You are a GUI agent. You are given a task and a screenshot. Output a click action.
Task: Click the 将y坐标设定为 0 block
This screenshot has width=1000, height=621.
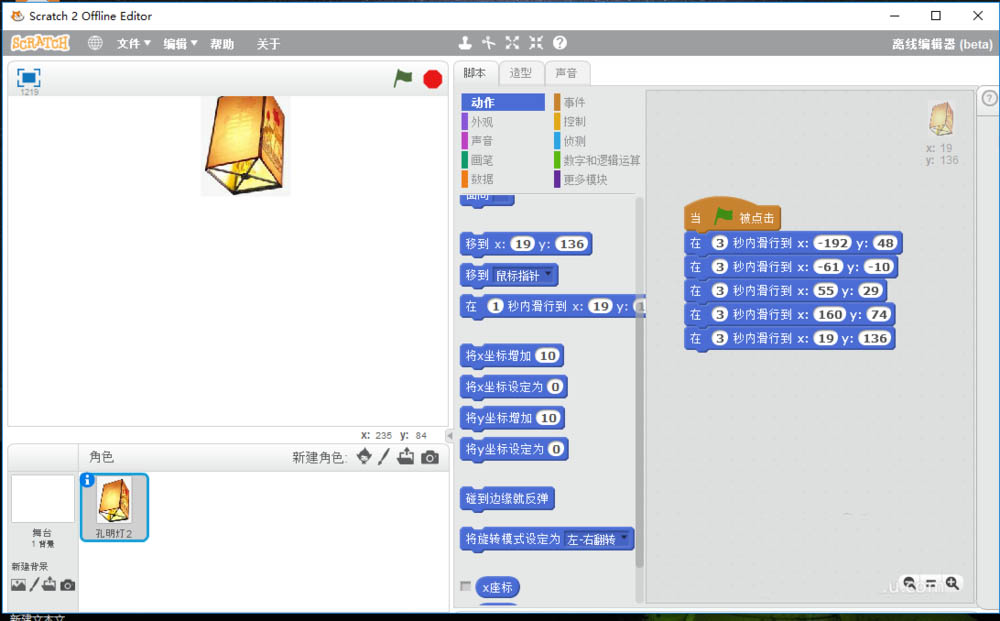click(x=514, y=449)
